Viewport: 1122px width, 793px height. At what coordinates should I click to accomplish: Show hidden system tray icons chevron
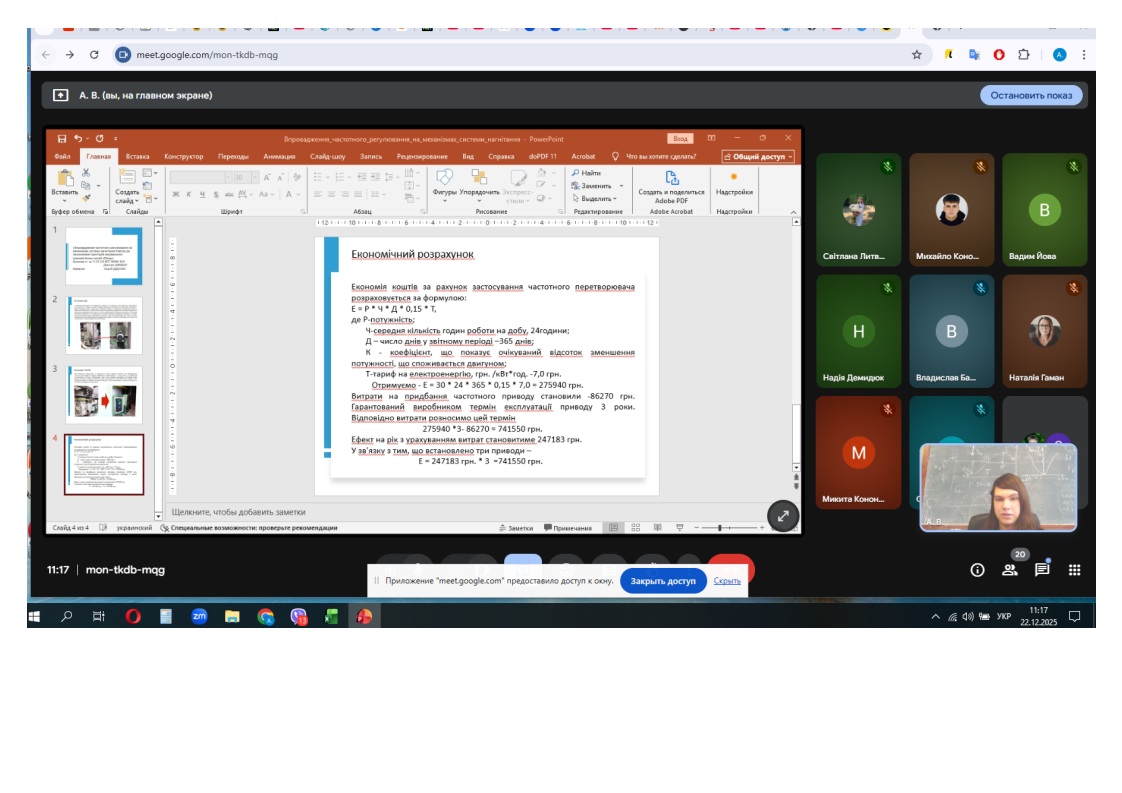935,616
